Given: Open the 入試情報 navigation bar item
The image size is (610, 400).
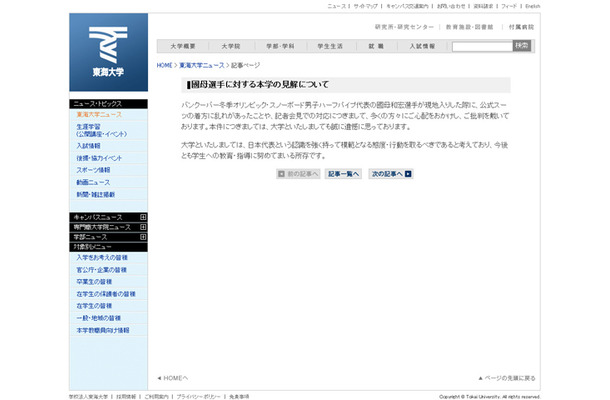Looking at the screenshot, I should click(x=422, y=46).
